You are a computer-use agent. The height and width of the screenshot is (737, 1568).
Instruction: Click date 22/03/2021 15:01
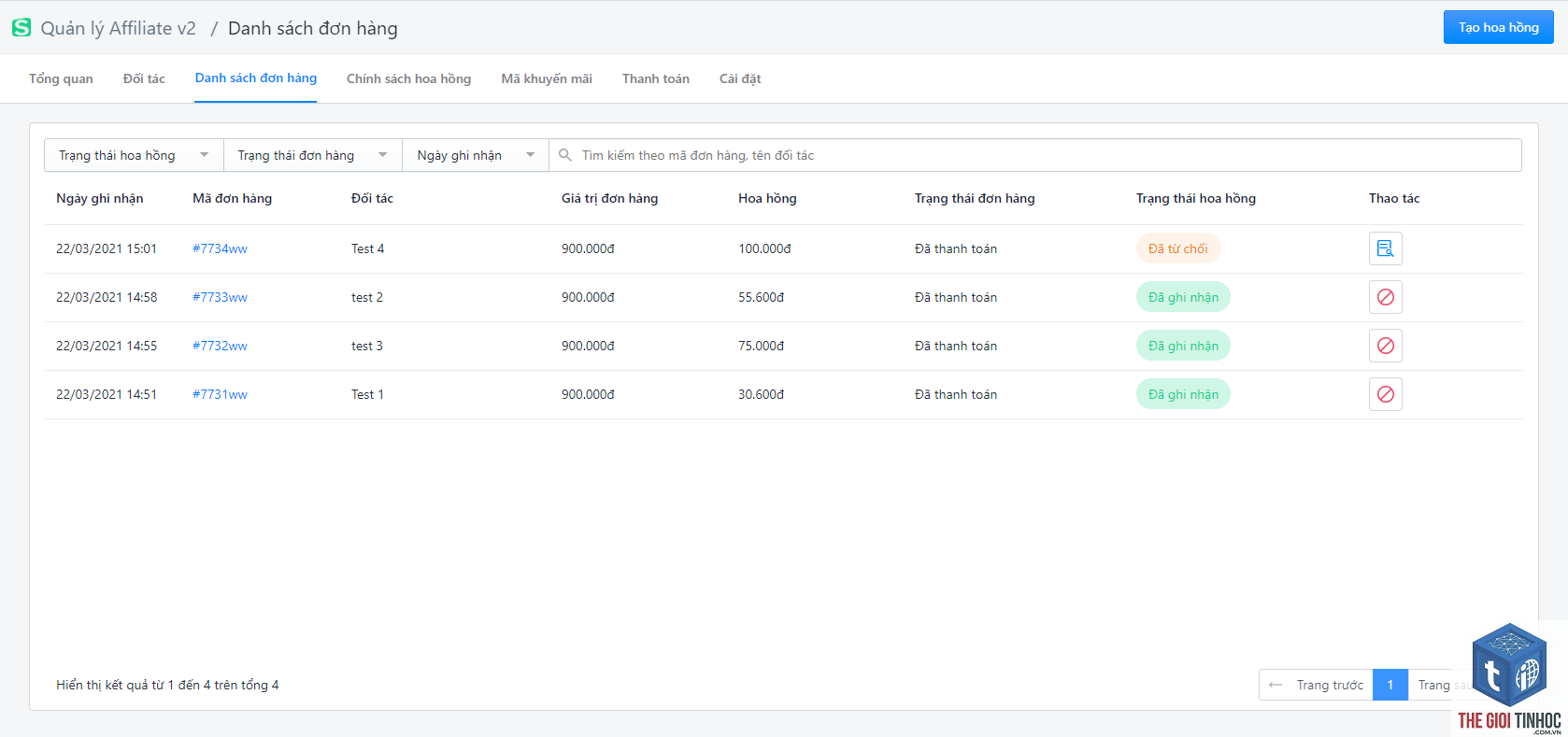(107, 248)
